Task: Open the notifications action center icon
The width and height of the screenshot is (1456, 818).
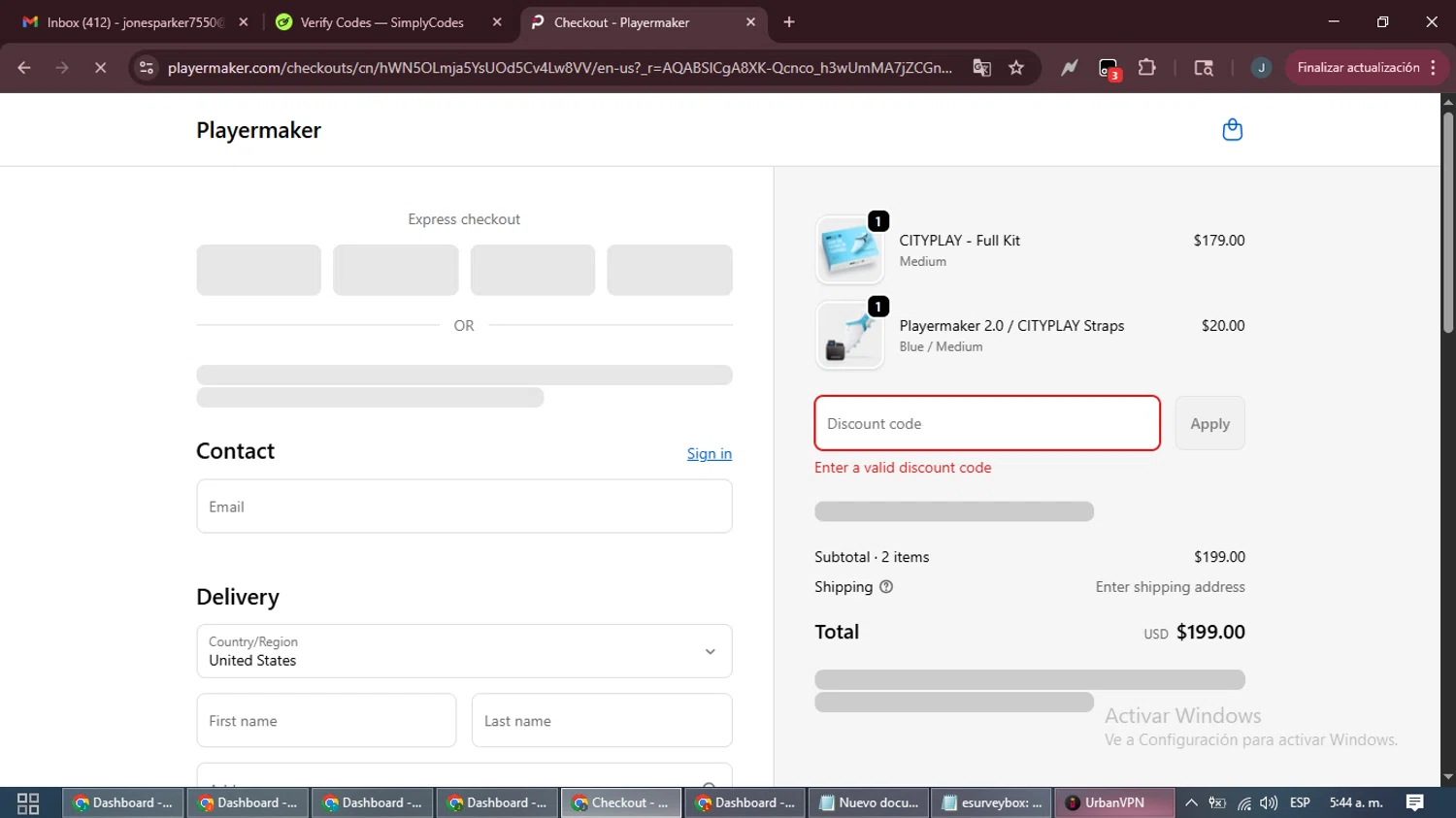Action: pyautogui.click(x=1415, y=802)
